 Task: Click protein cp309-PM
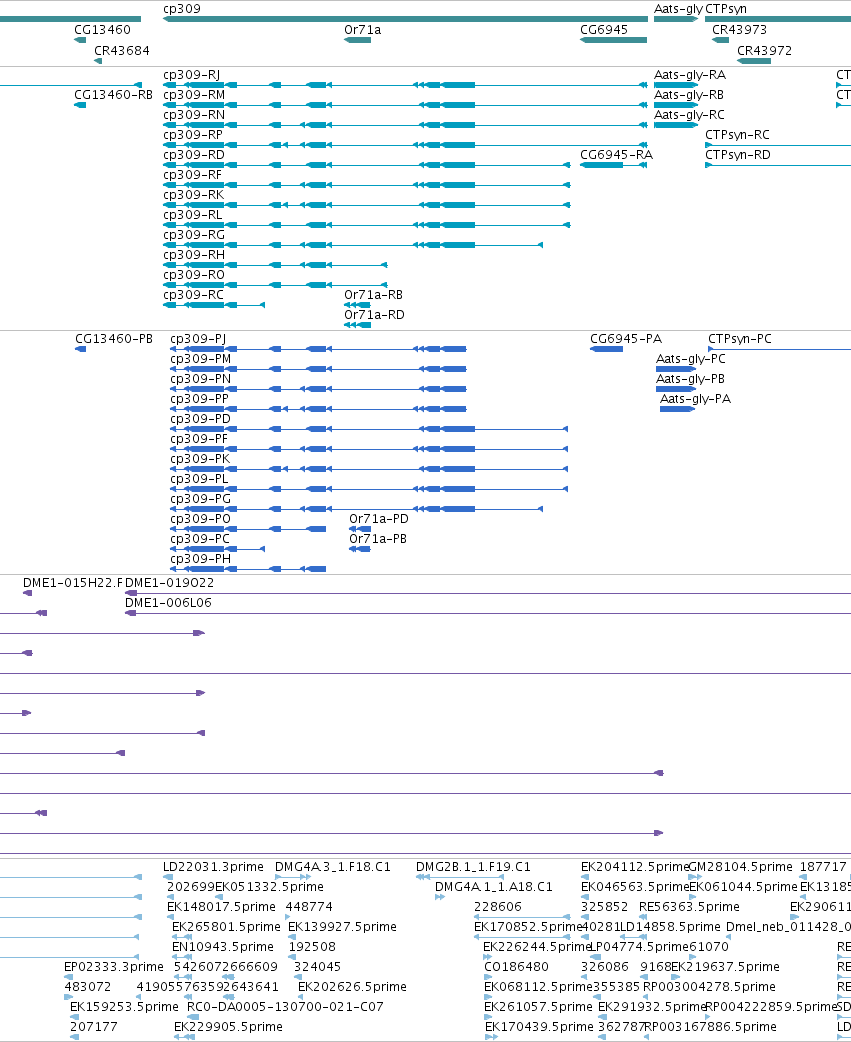pyautogui.click(x=201, y=358)
